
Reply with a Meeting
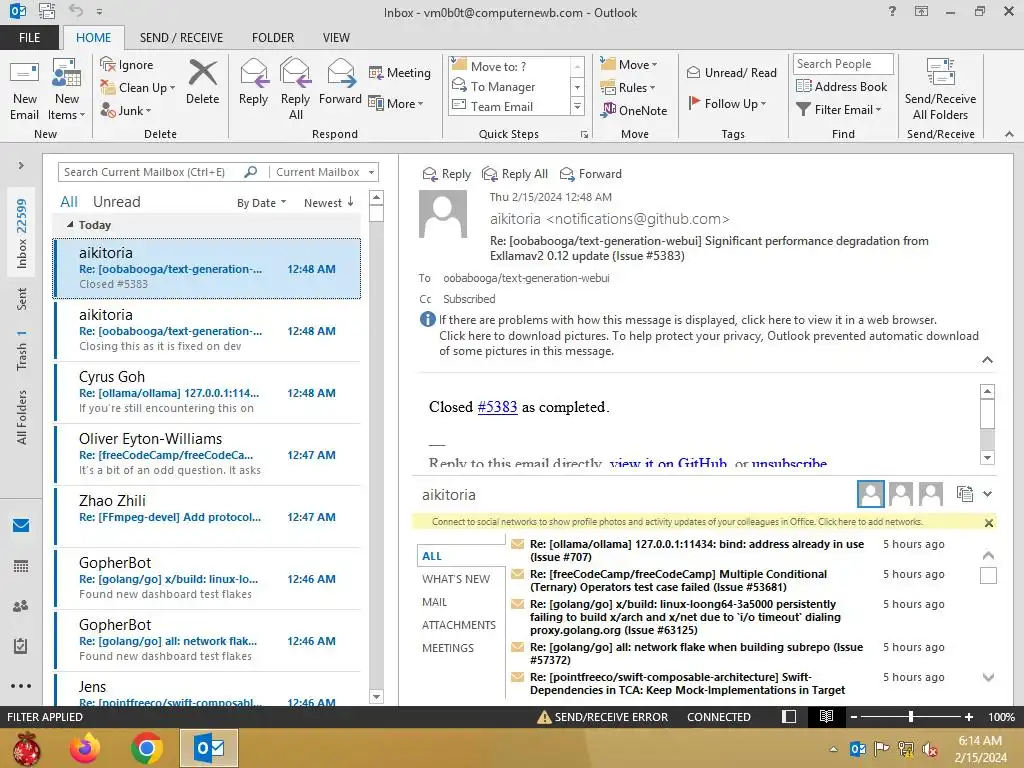click(x=400, y=72)
